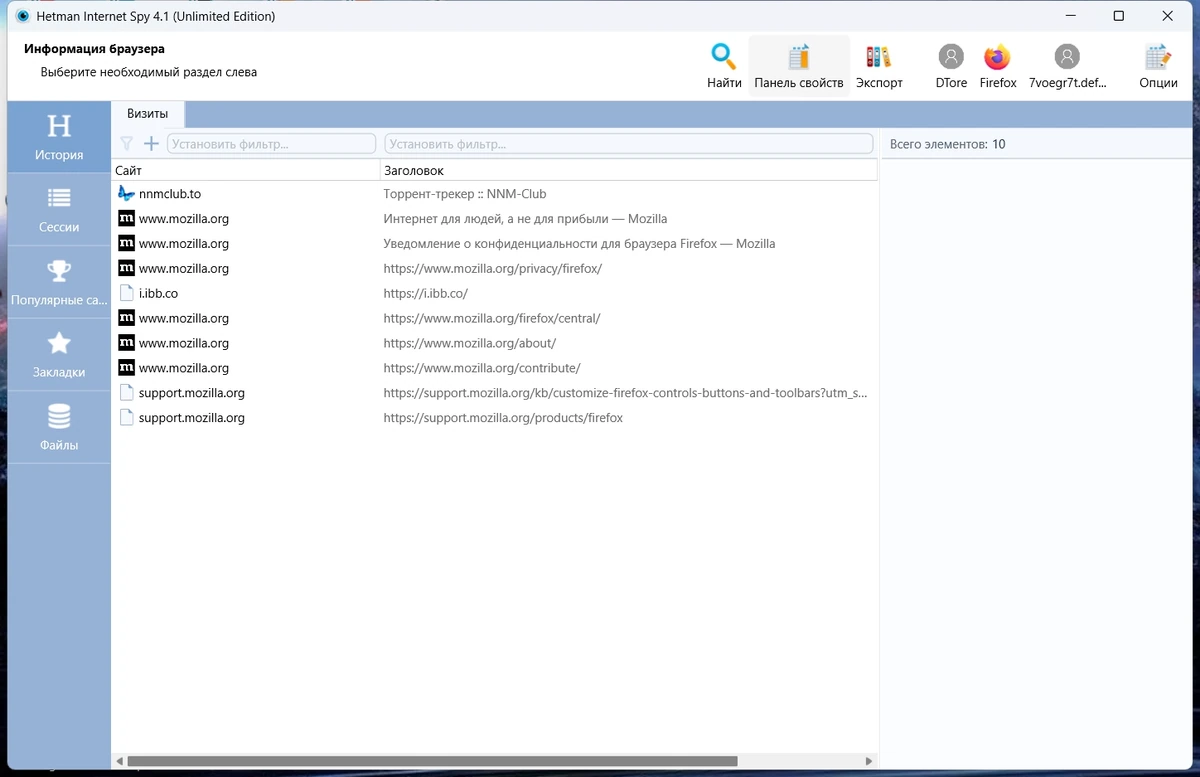
Task: Focus the Заголовок column filter field
Action: click(629, 144)
